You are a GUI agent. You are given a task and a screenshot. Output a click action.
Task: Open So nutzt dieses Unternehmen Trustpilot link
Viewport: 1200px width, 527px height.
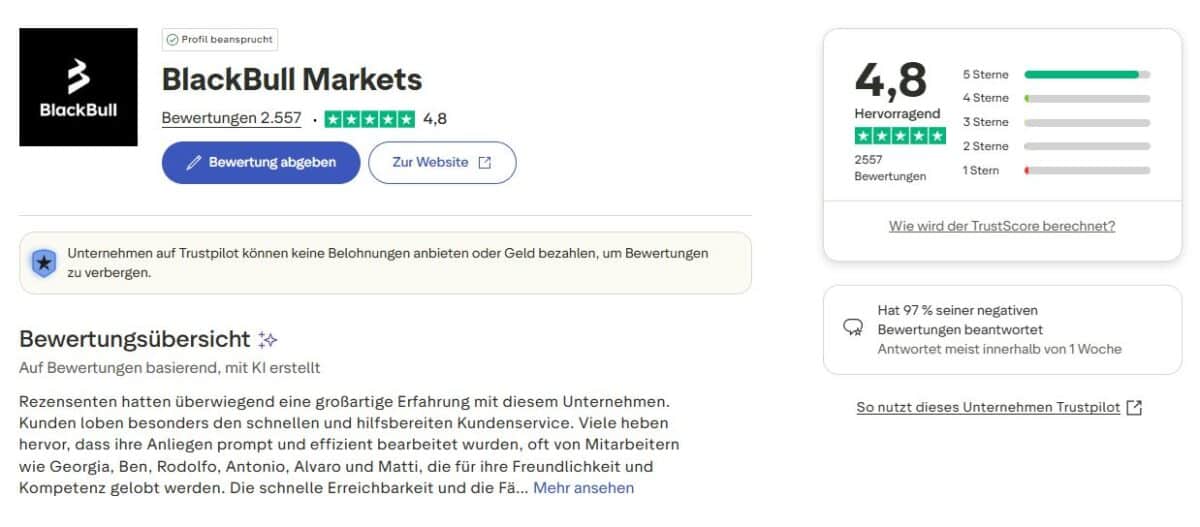(988, 408)
